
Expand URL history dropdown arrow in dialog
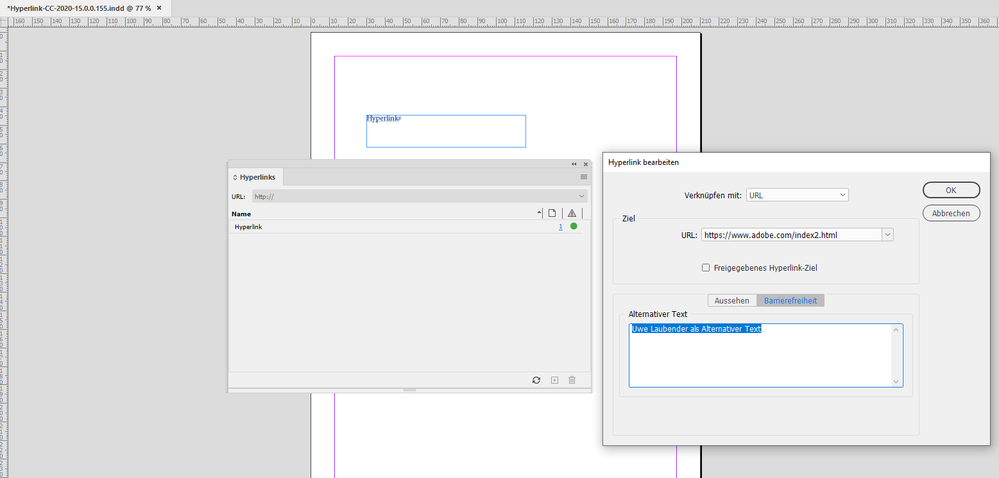click(888, 235)
